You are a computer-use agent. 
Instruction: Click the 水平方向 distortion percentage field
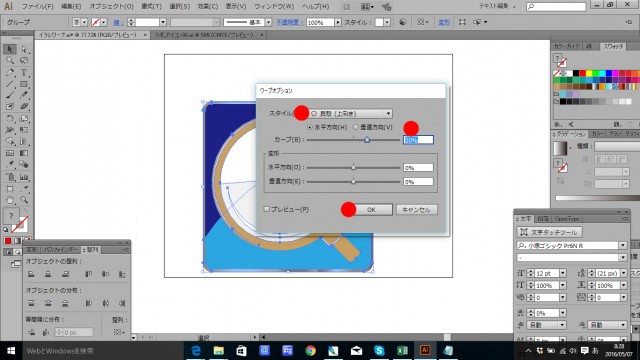click(418, 168)
